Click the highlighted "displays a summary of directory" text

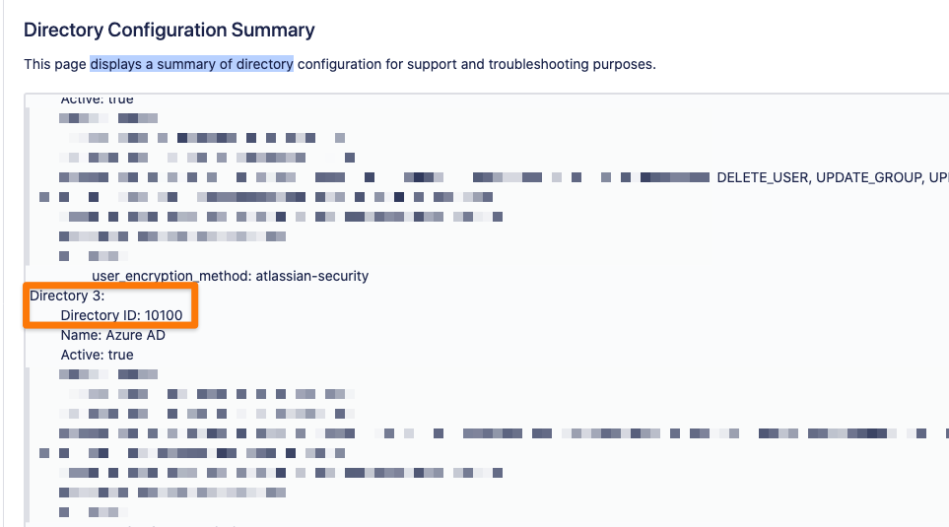point(191,65)
